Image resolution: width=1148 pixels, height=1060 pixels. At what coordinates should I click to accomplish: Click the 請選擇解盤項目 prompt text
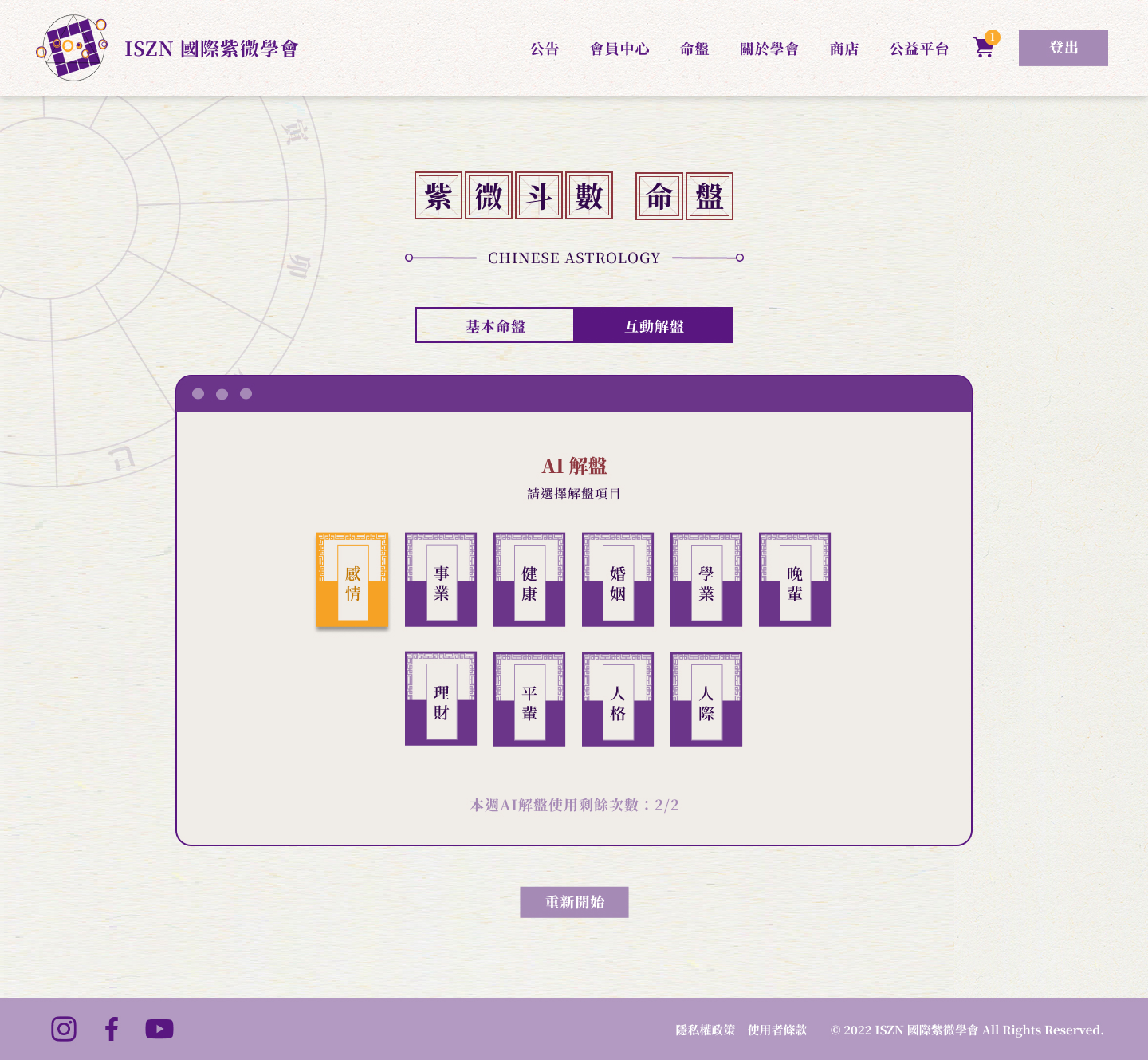pyautogui.click(x=574, y=494)
